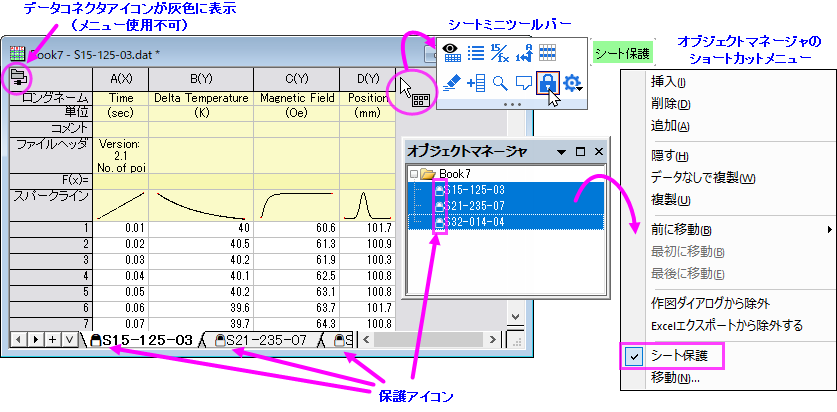Choose Excelエクスポートから除外する menu item

729,325
